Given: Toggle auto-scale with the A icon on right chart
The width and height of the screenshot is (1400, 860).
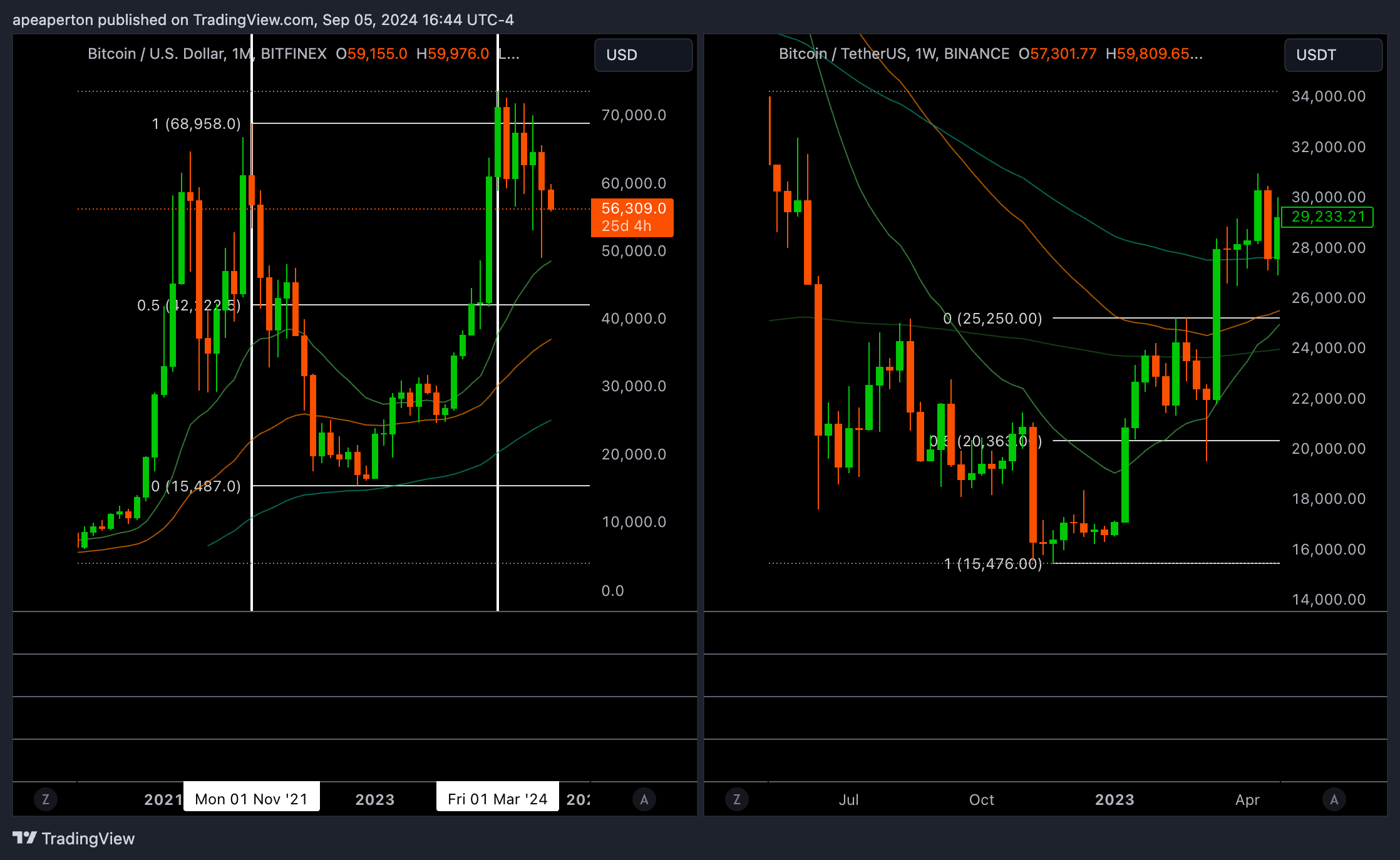Looking at the screenshot, I should pyautogui.click(x=1334, y=799).
